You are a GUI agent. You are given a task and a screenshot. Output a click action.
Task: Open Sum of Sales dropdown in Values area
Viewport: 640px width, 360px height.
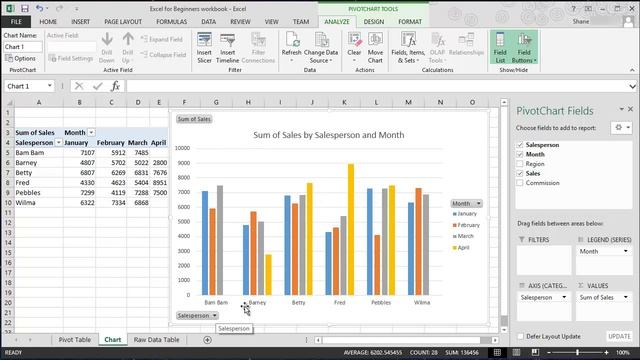click(626, 298)
